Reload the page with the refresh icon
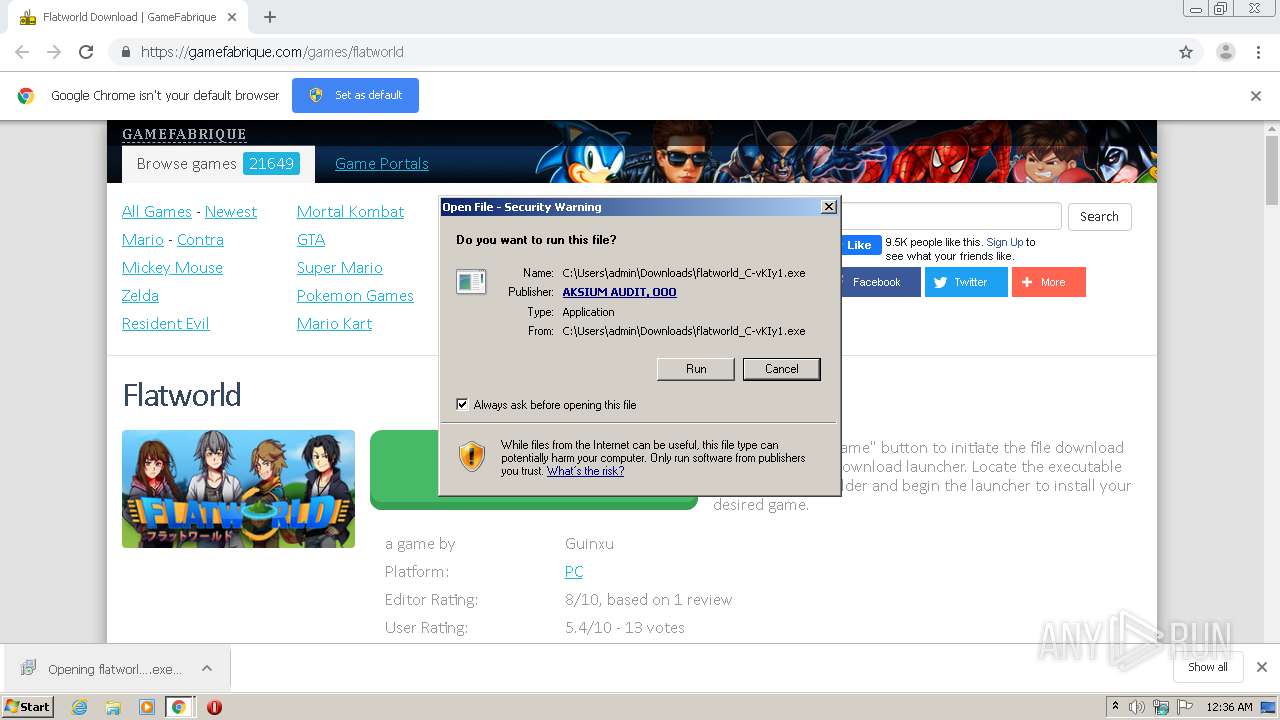 [x=86, y=52]
